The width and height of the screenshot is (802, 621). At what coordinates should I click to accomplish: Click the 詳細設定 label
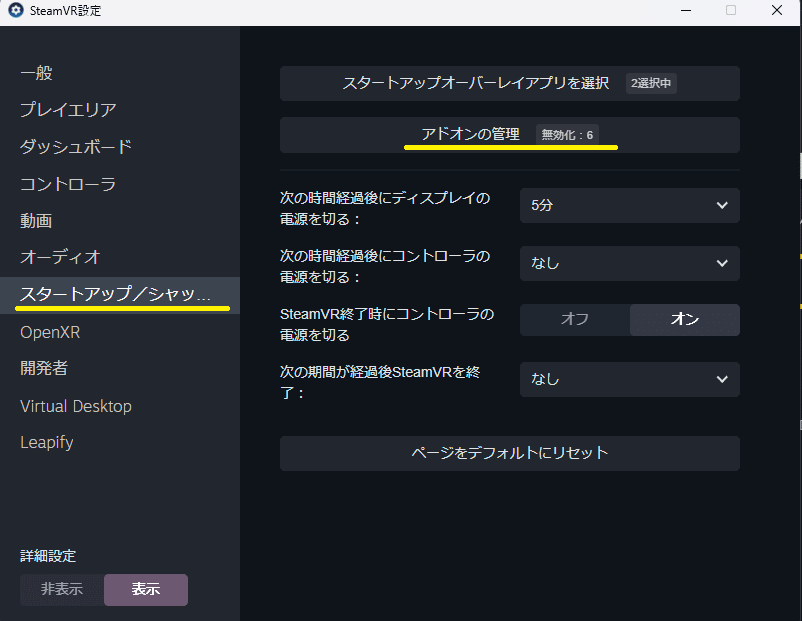pyautogui.click(x=48, y=556)
